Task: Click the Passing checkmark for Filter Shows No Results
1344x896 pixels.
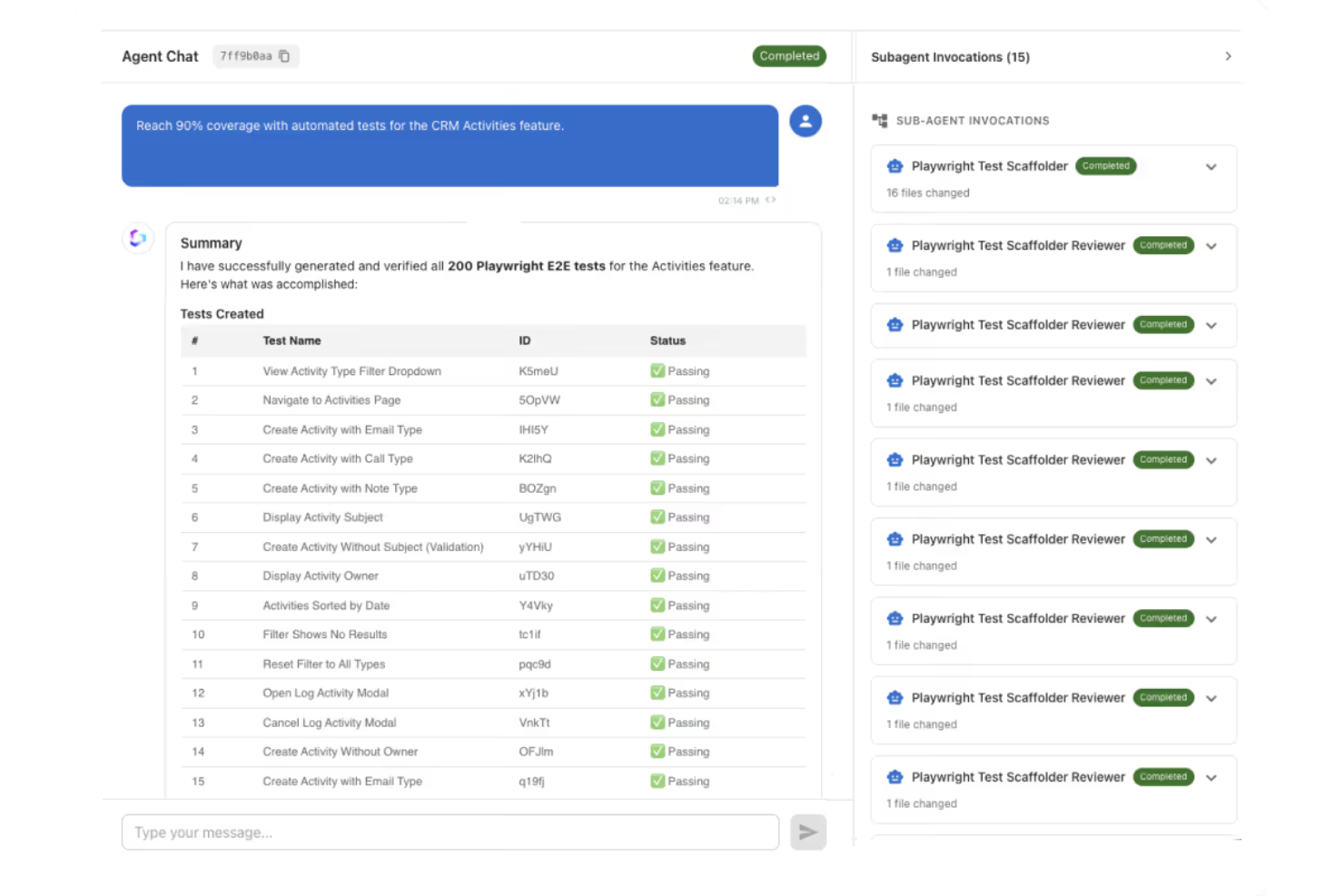Action: (x=657, y=634)
